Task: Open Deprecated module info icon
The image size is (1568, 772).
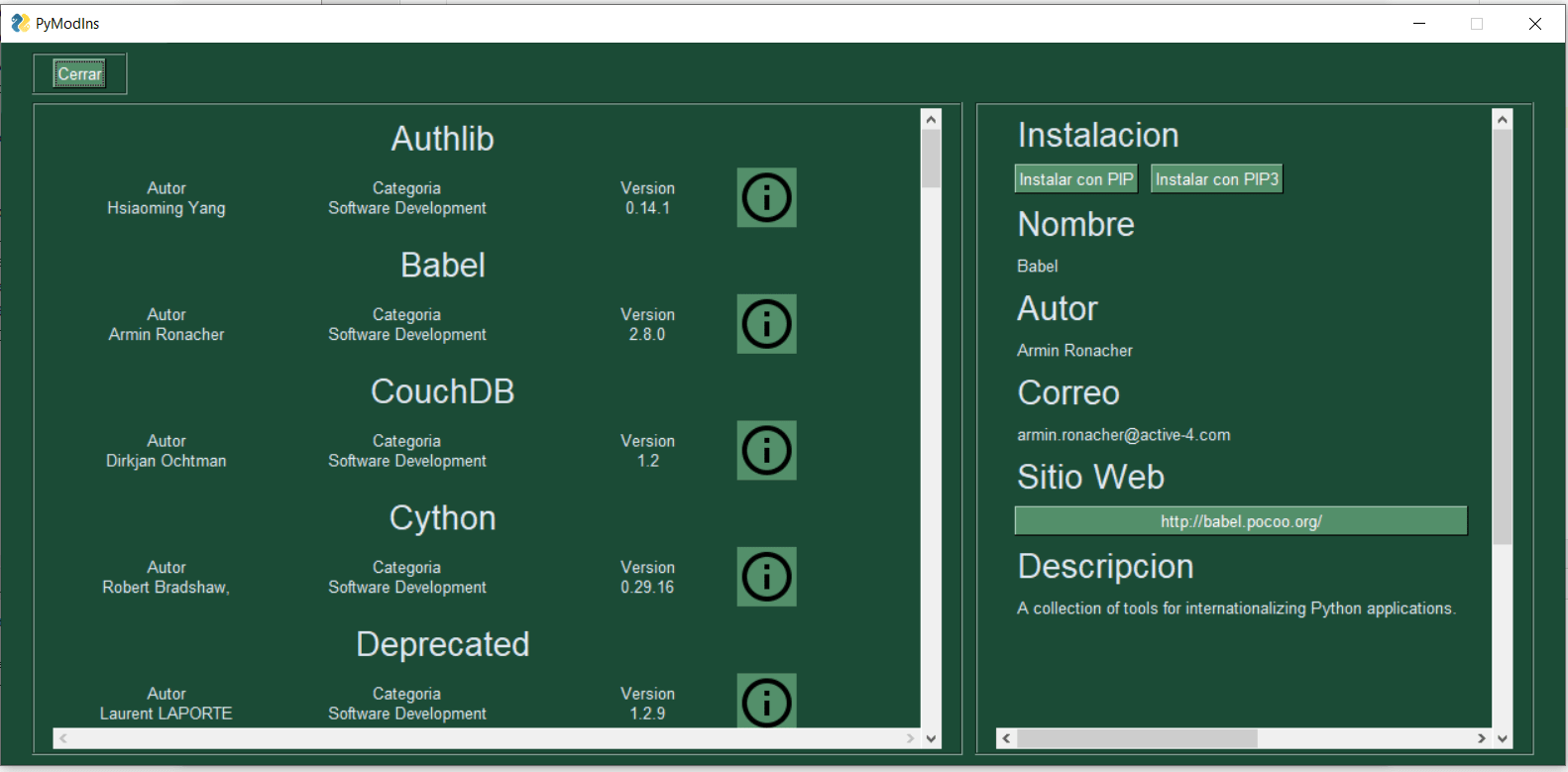Action: (x=766, y=701)
